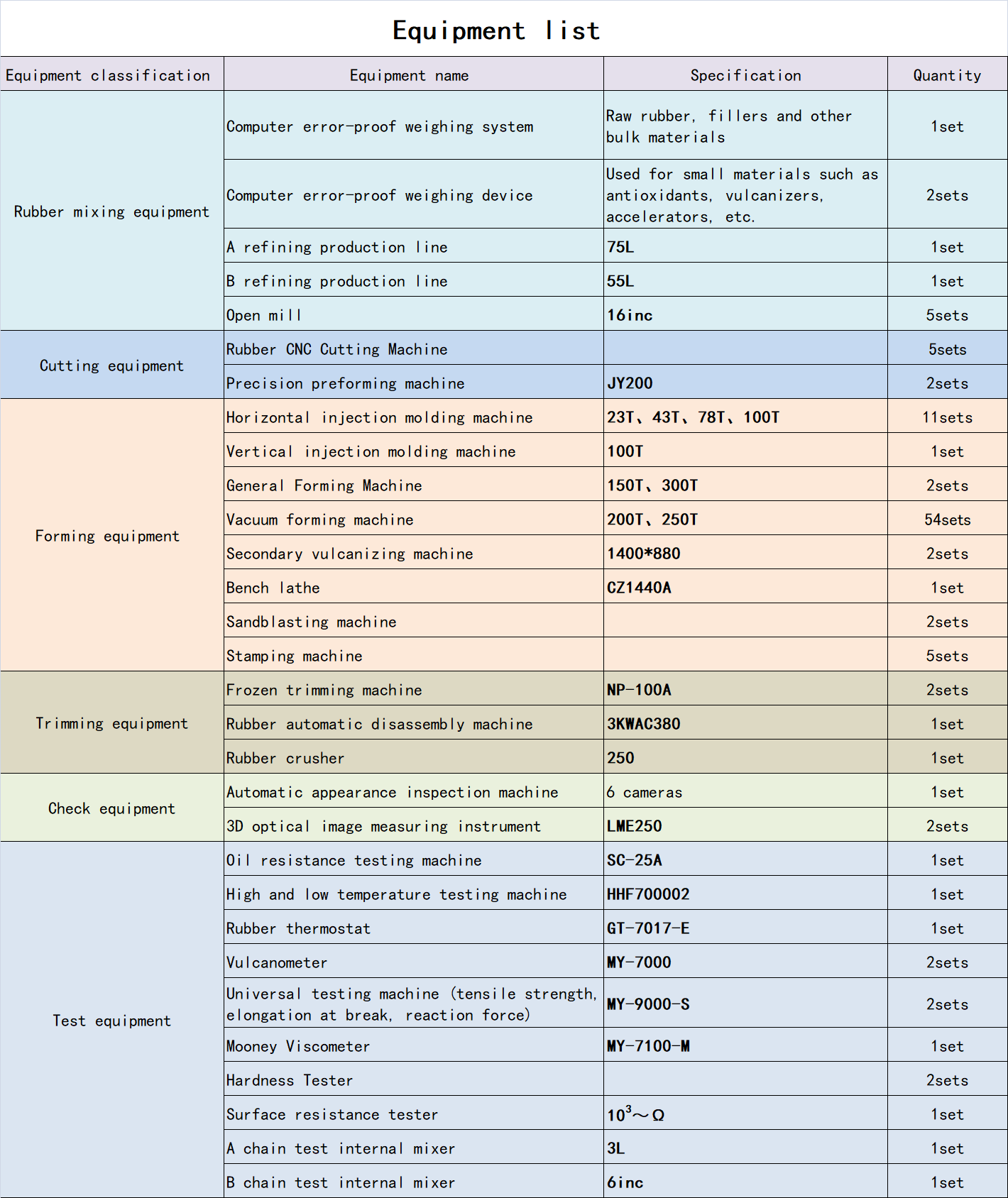Select the "Forming equipment" category cell
This screenshot has height=1198, width=1008.
point(107,536)
